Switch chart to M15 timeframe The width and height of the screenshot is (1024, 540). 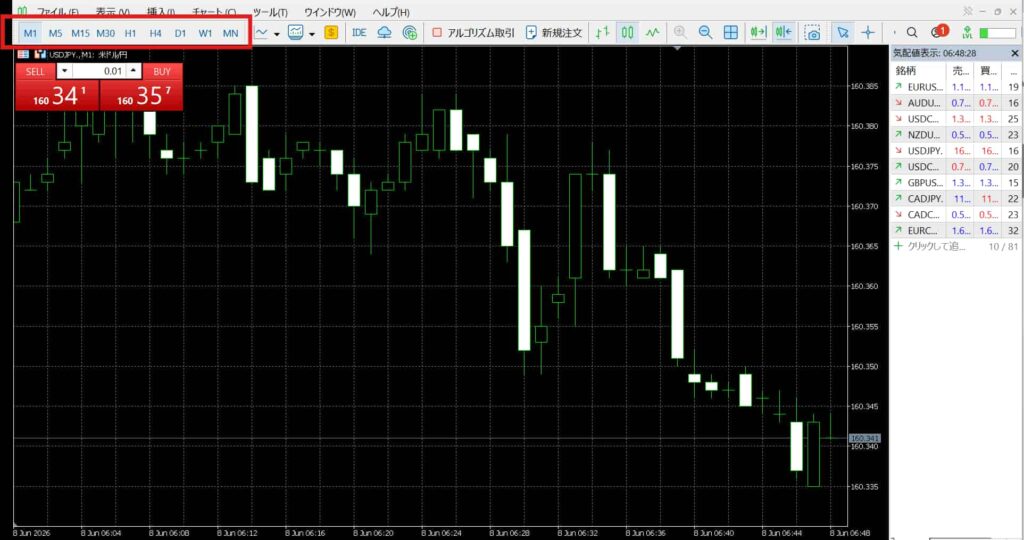80,33
